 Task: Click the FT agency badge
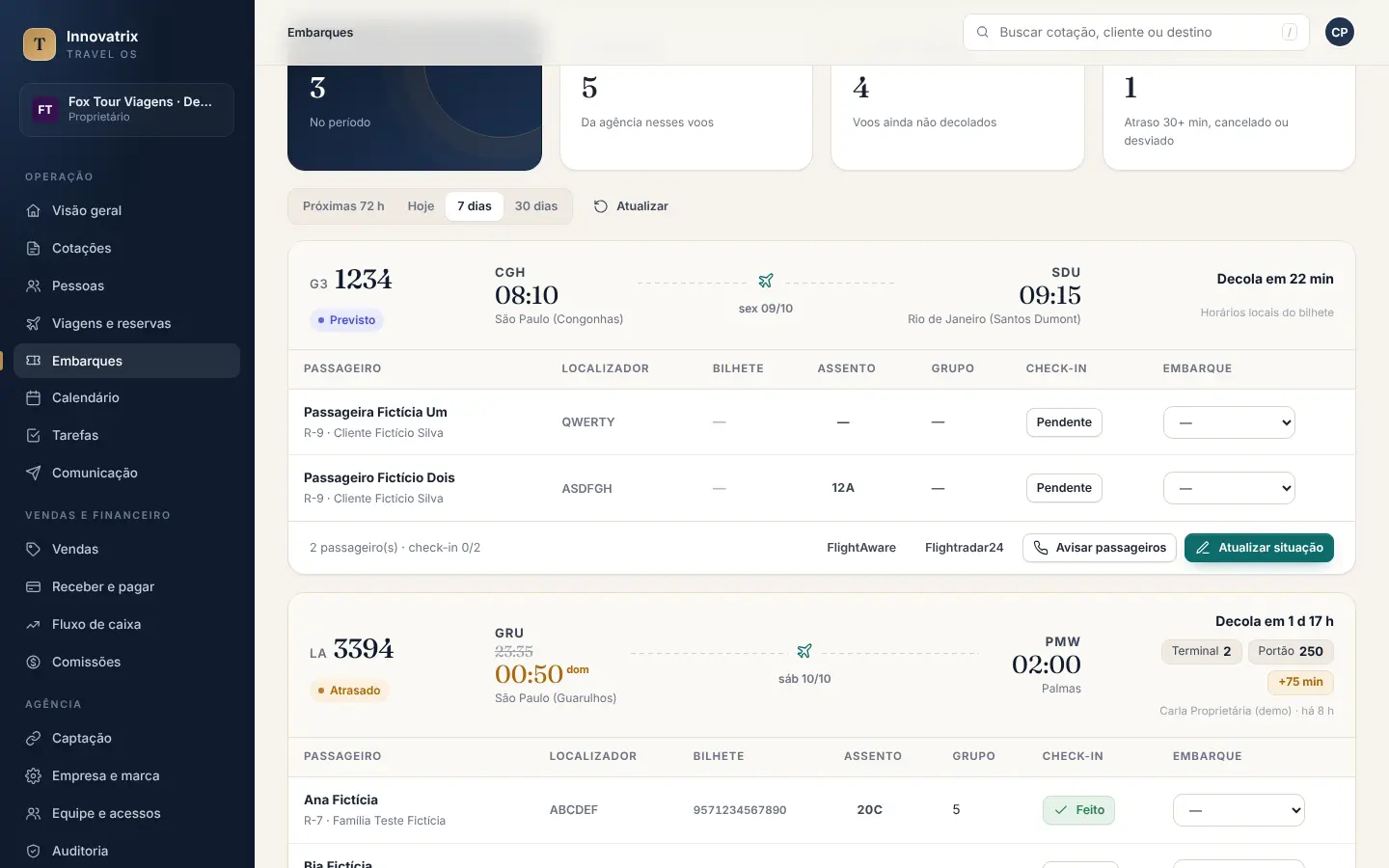[45, 109]
